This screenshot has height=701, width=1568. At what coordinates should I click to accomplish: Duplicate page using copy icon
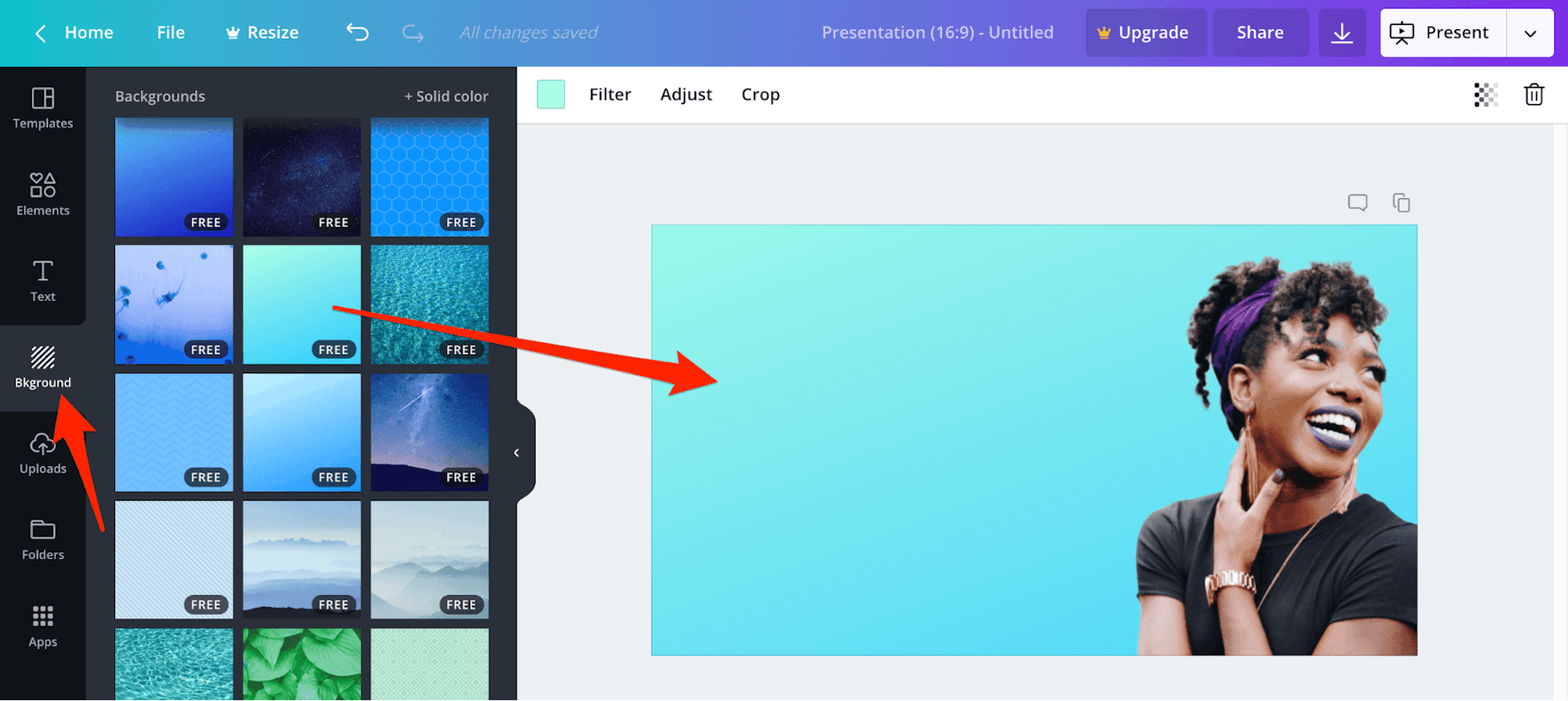[x=1401, y=203]
